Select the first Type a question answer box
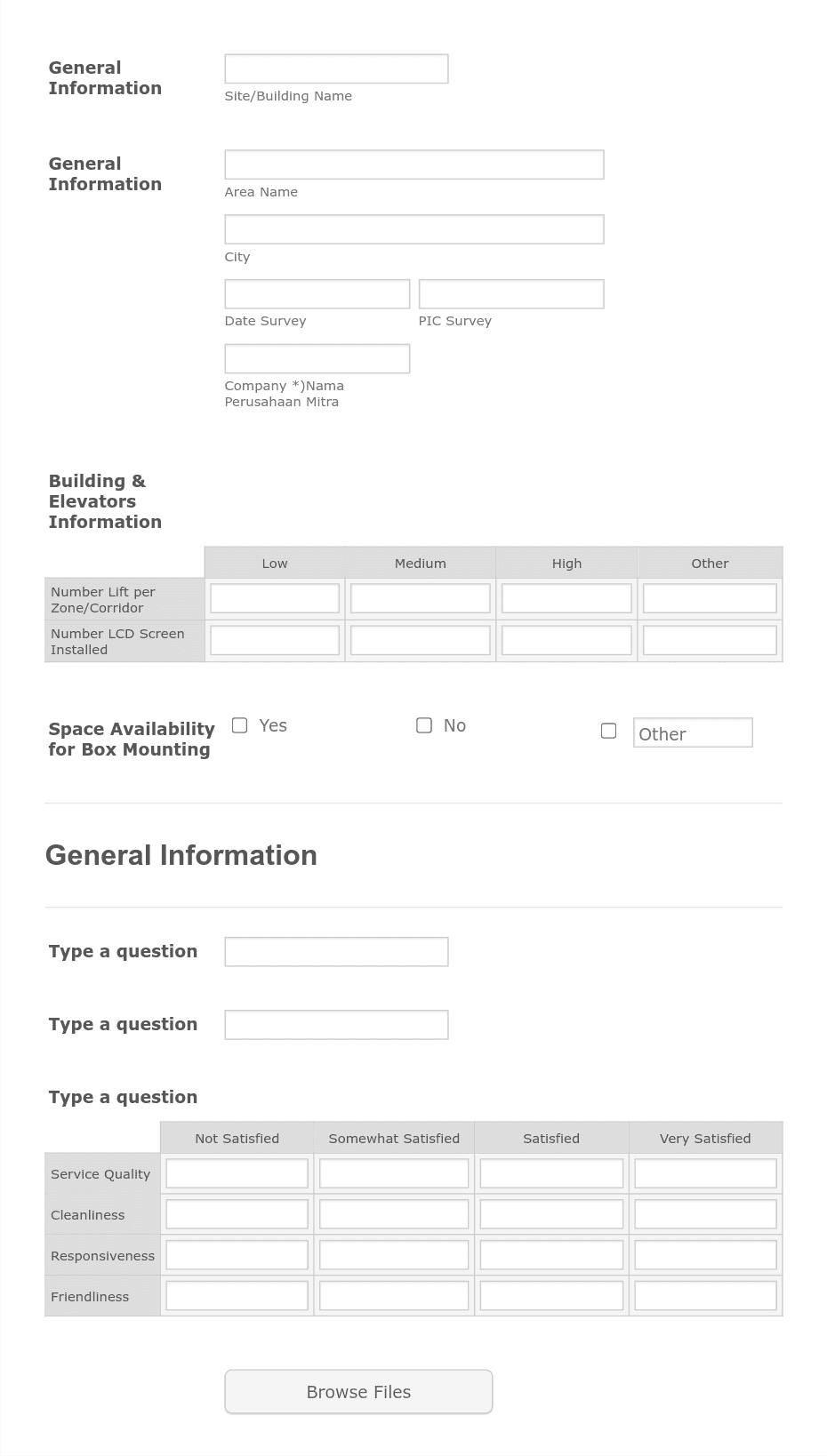Image resolution: width=827 pixels, height=1456 pixels. pos(336,951)
